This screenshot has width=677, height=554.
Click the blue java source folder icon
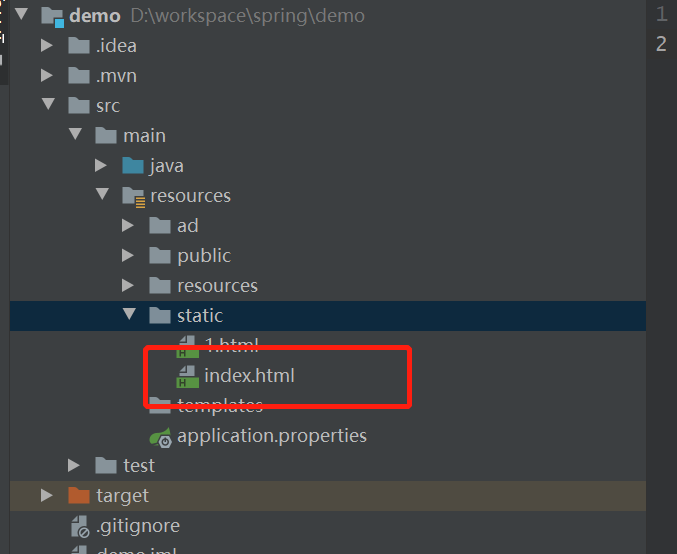(133, 165)
